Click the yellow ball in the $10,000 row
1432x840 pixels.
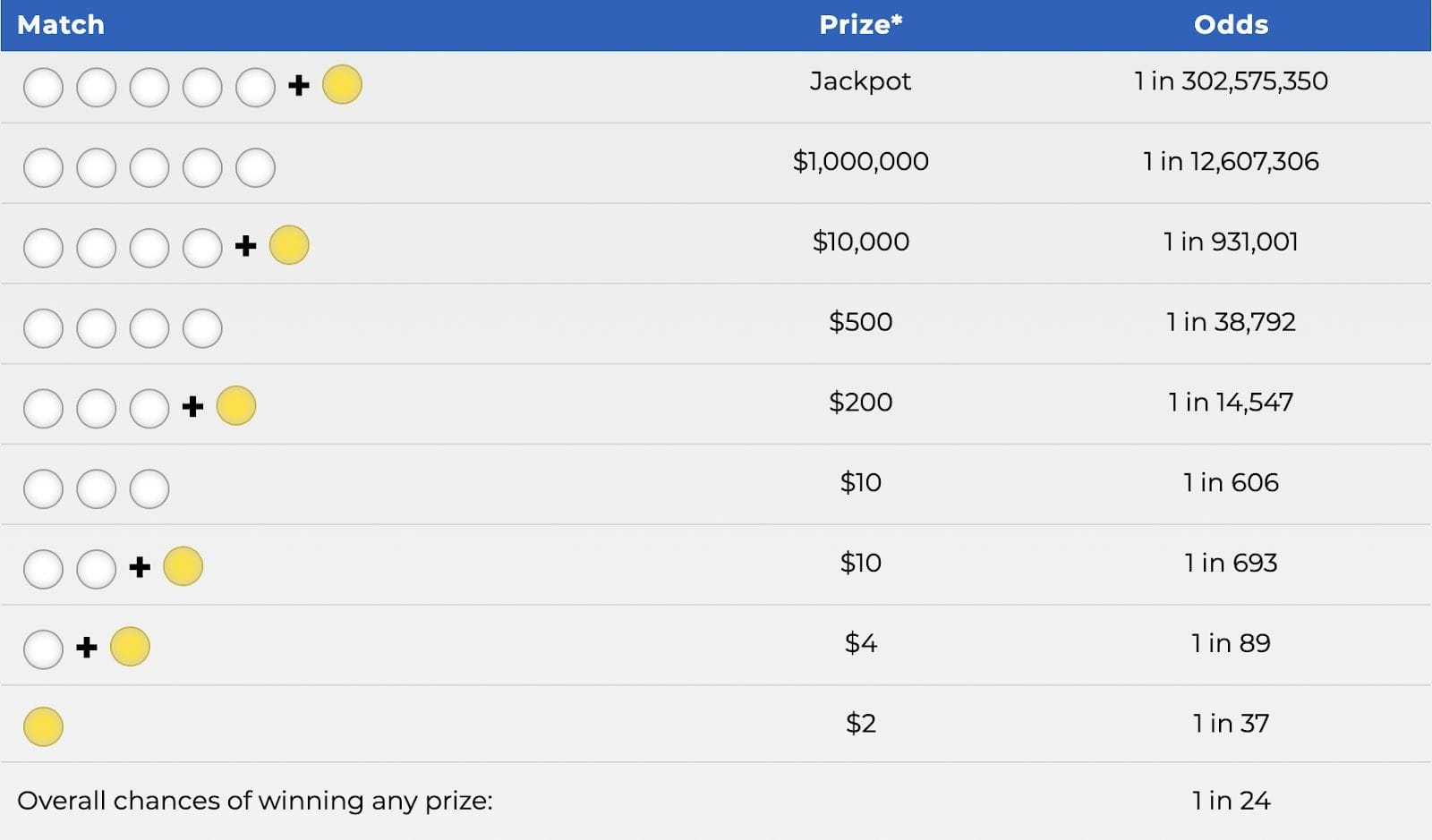click(x=289, y=245)
